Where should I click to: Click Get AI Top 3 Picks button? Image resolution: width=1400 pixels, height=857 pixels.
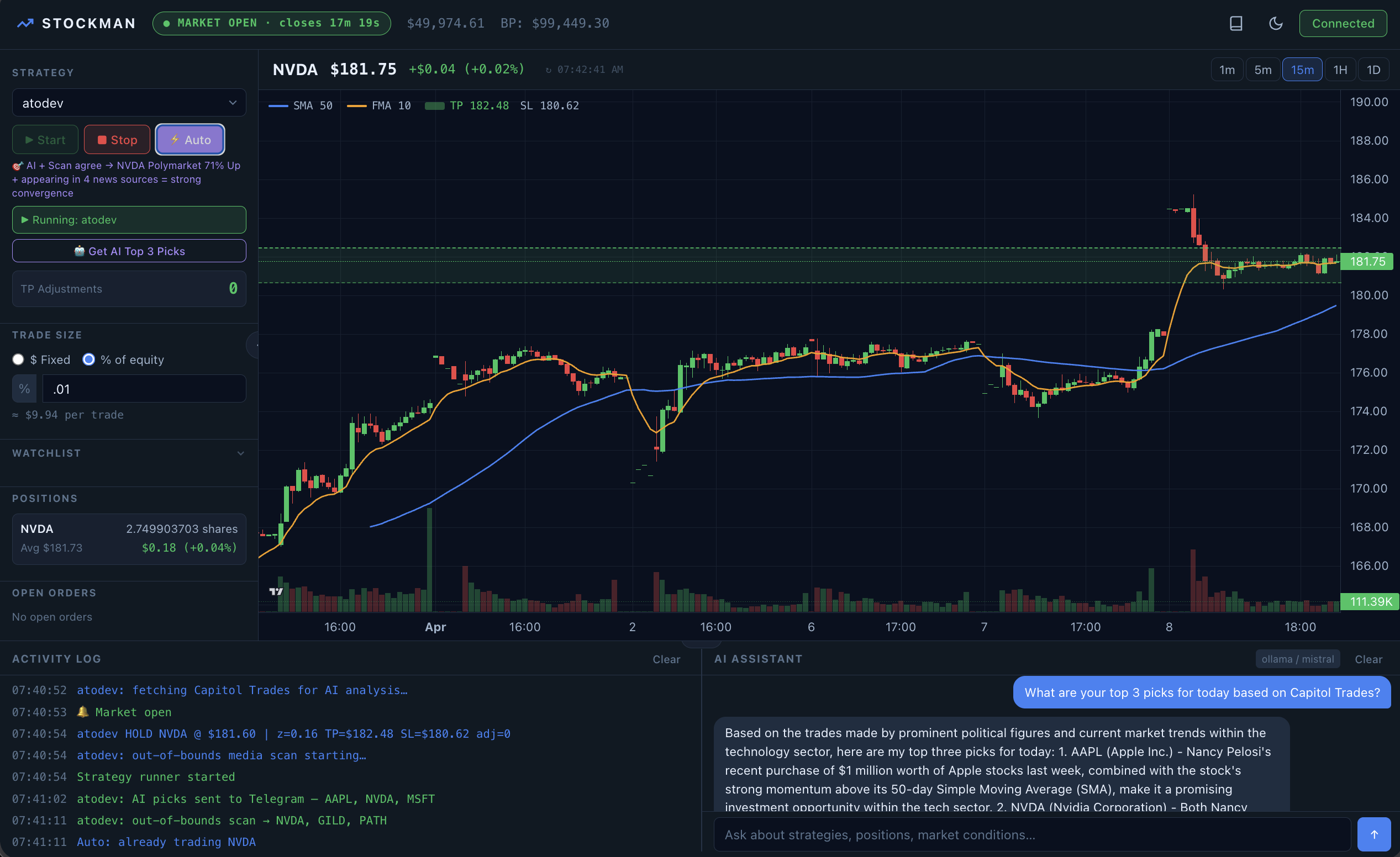(x=129, y=251)
